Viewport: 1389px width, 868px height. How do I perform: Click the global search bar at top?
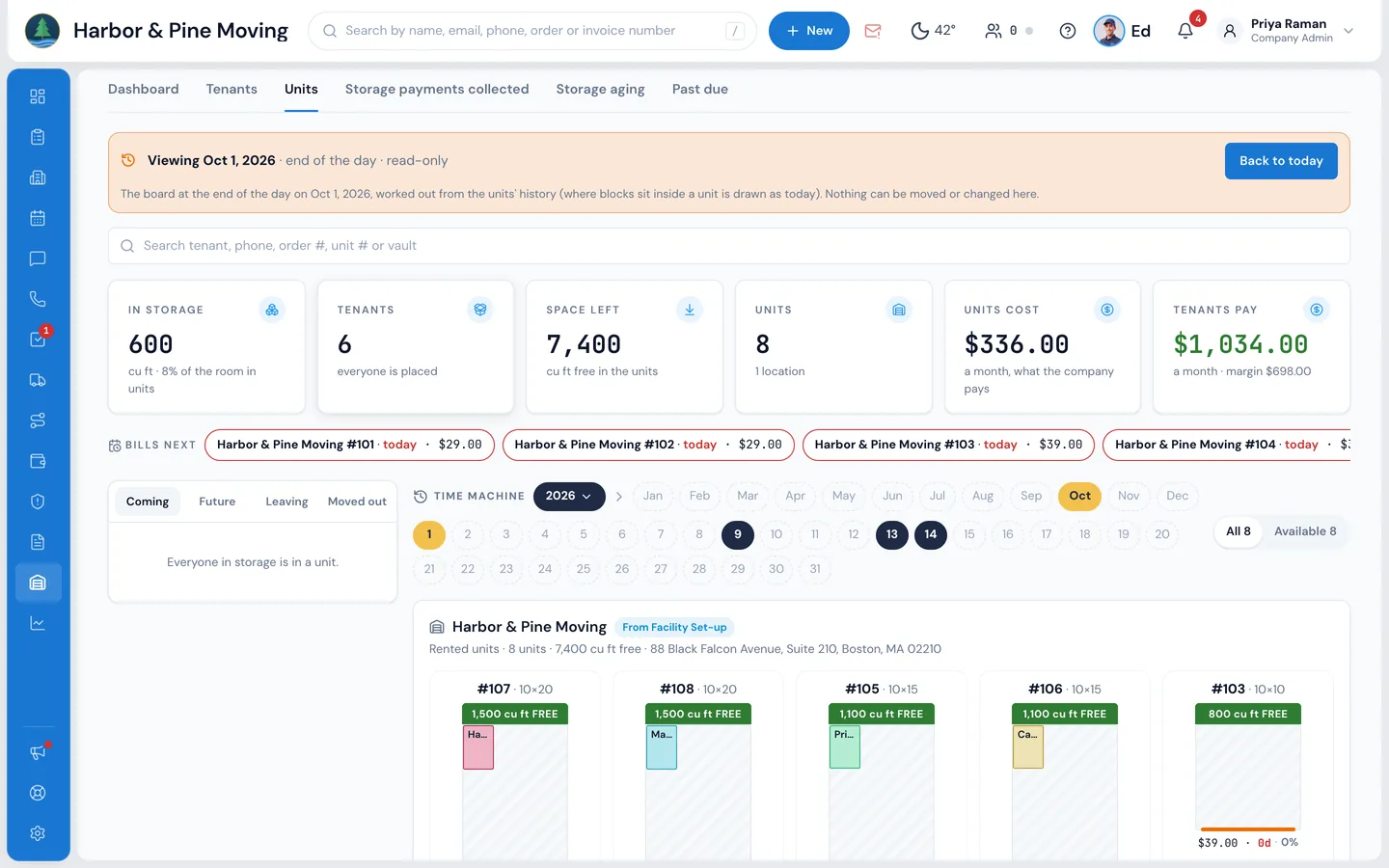[x=532, y=31]
